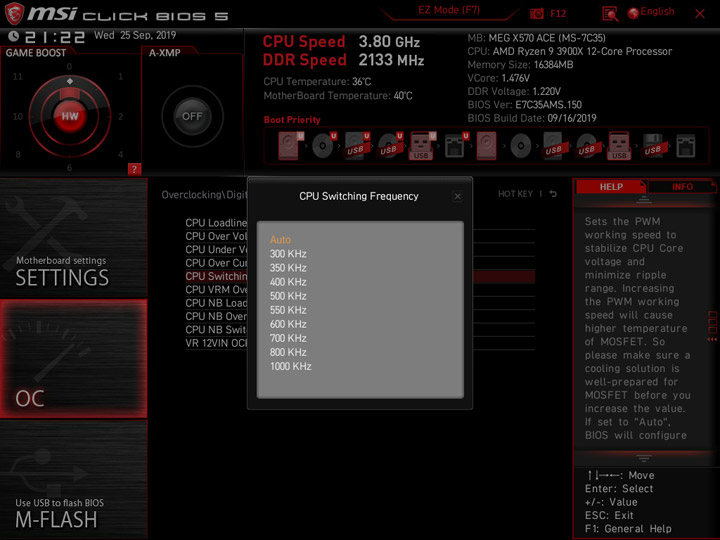Switch to the HELP tab
The height and width of the screenshot is (540, 720).
(611, 187)
